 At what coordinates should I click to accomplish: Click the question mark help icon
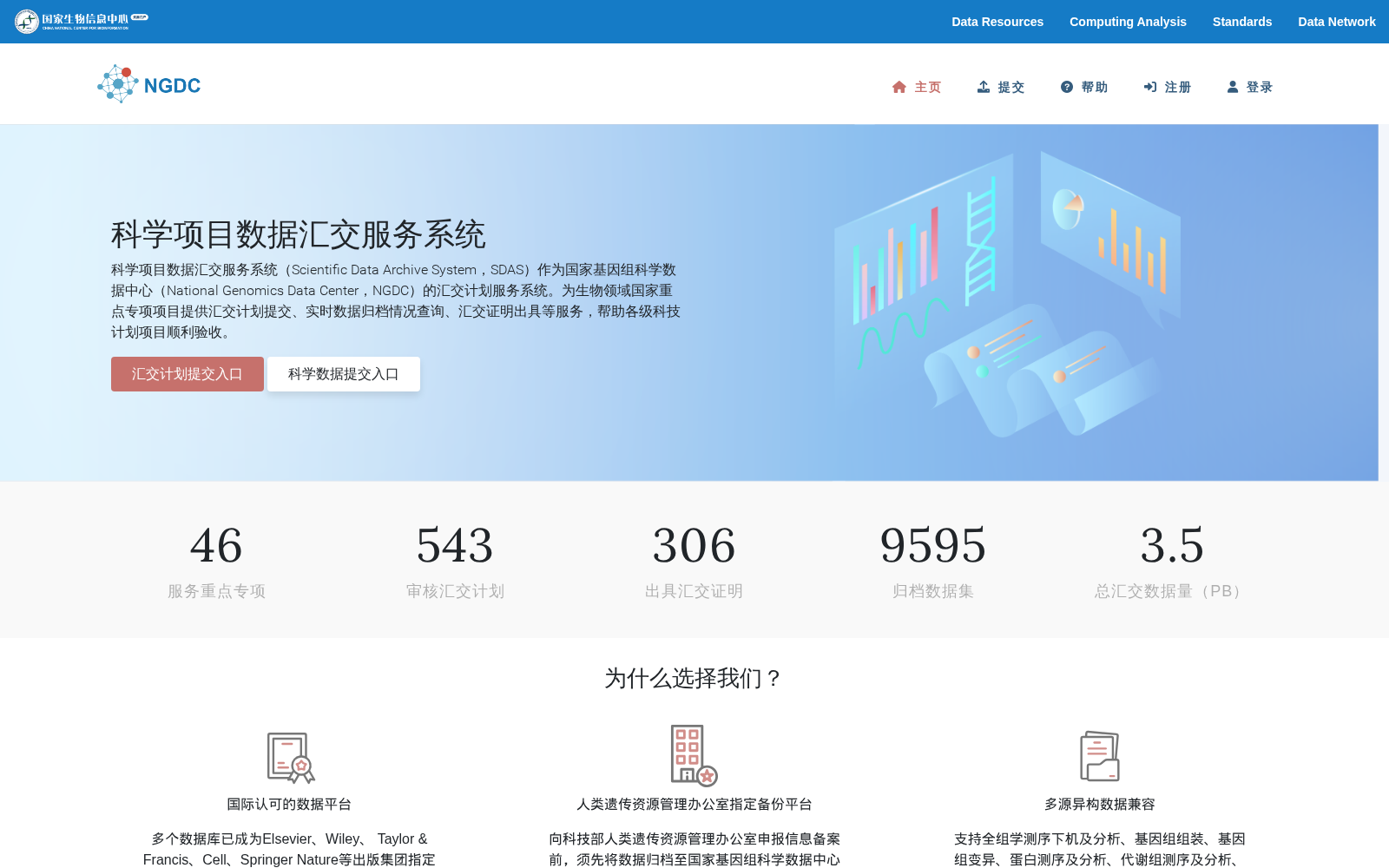tap(1067, 87)
